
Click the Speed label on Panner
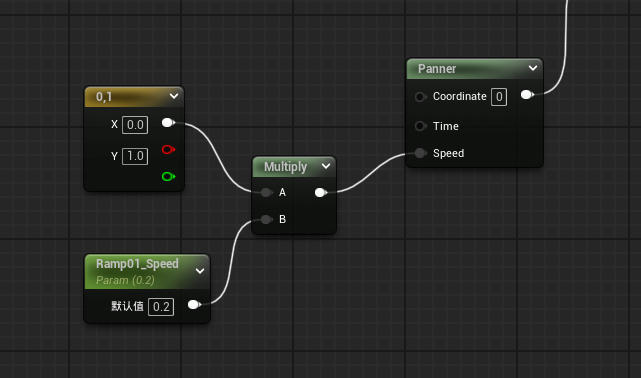(448, 153)
